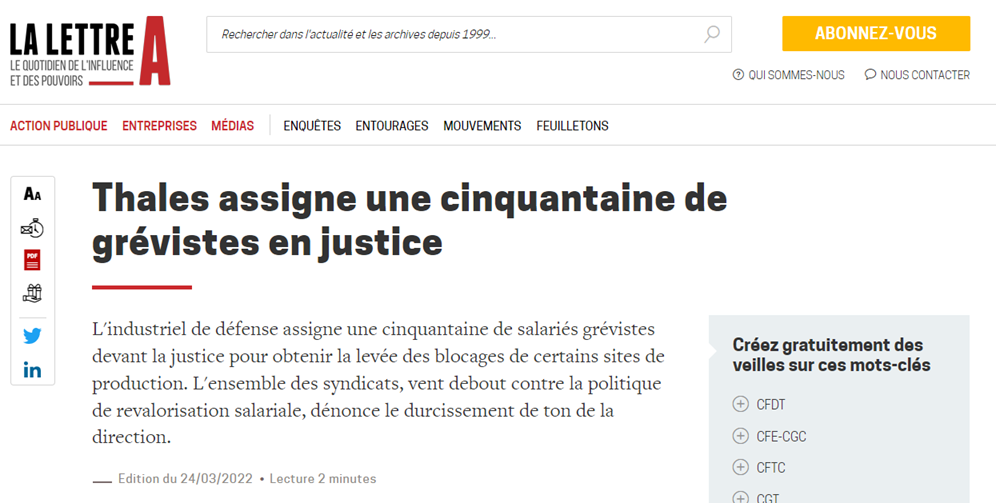Click the CFTC keyword label
This screenshot has width=996, height=503.
tap(771, 468)
